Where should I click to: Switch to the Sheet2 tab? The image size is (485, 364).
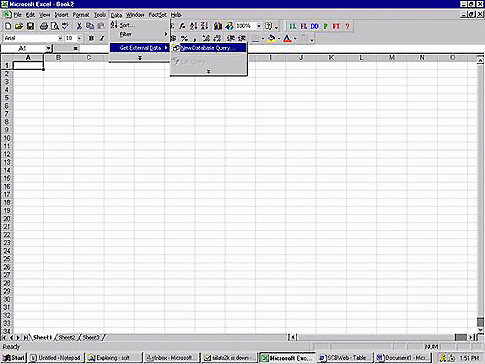67,338
